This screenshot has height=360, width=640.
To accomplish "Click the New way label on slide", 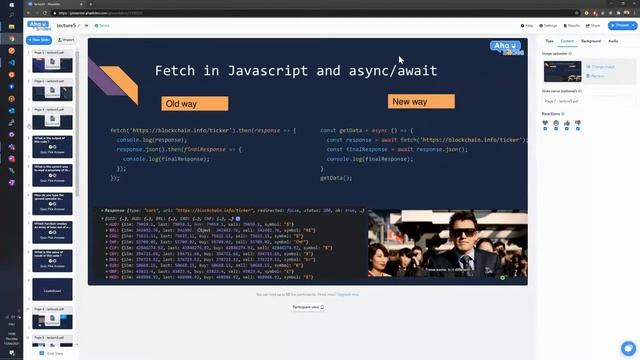I will tap(421, 102).
